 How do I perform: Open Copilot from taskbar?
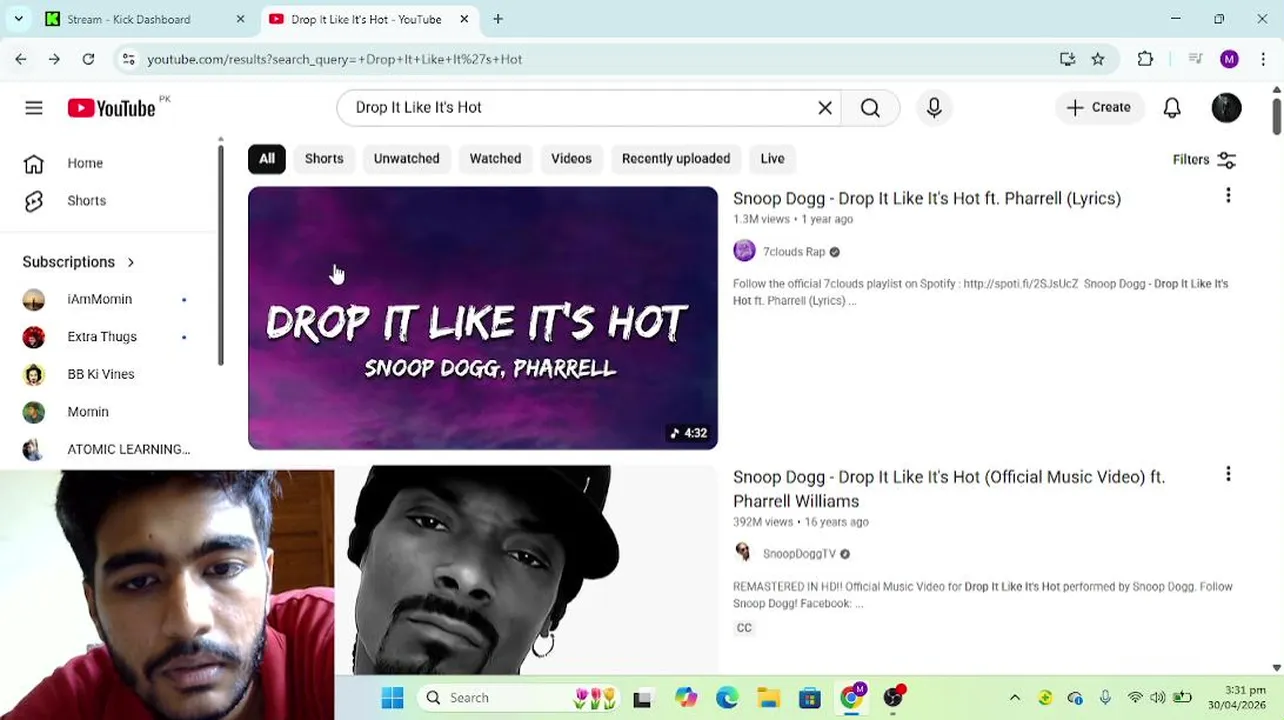coord(685,698)
